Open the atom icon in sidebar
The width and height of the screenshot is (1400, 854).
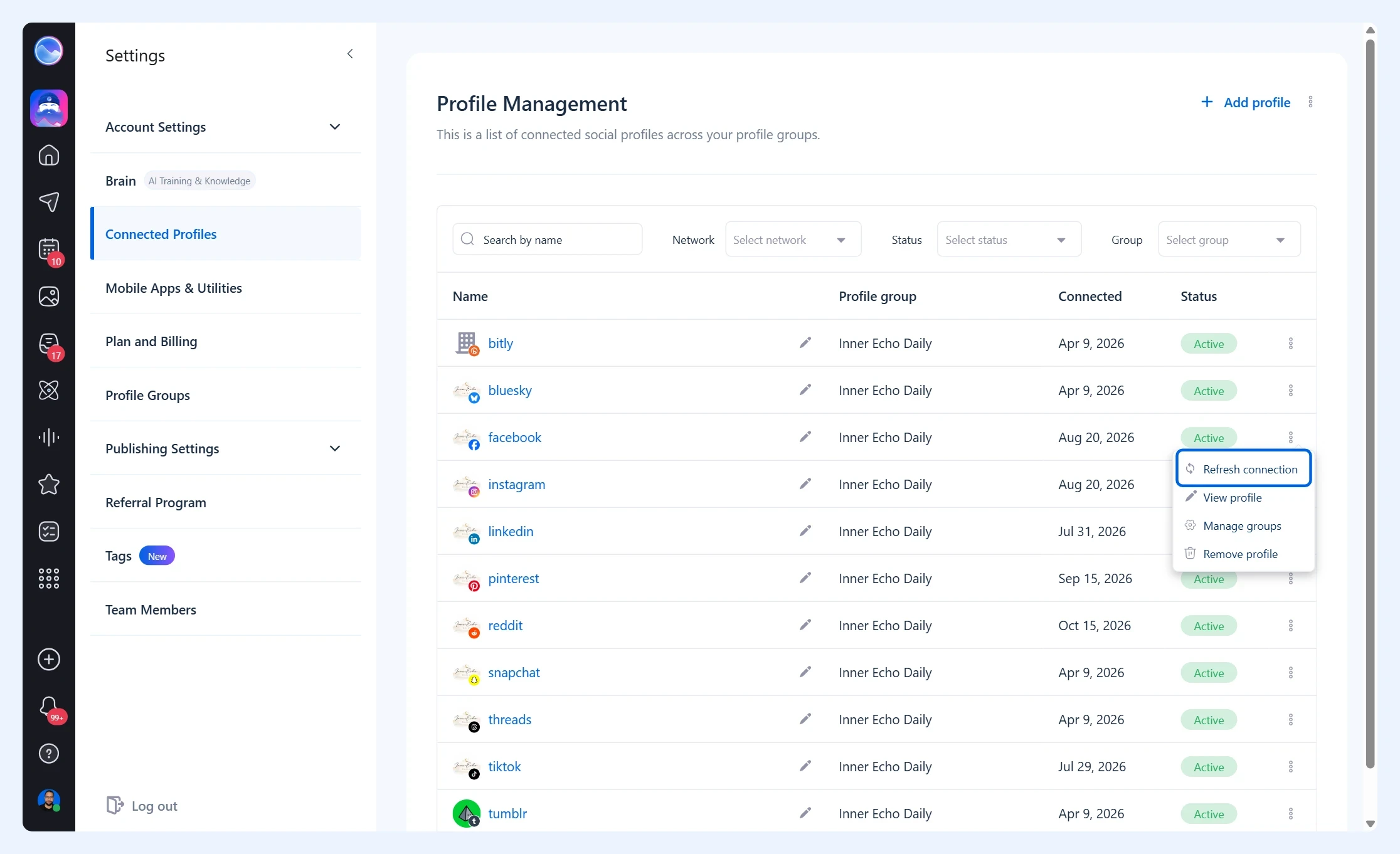pos(49,390)
